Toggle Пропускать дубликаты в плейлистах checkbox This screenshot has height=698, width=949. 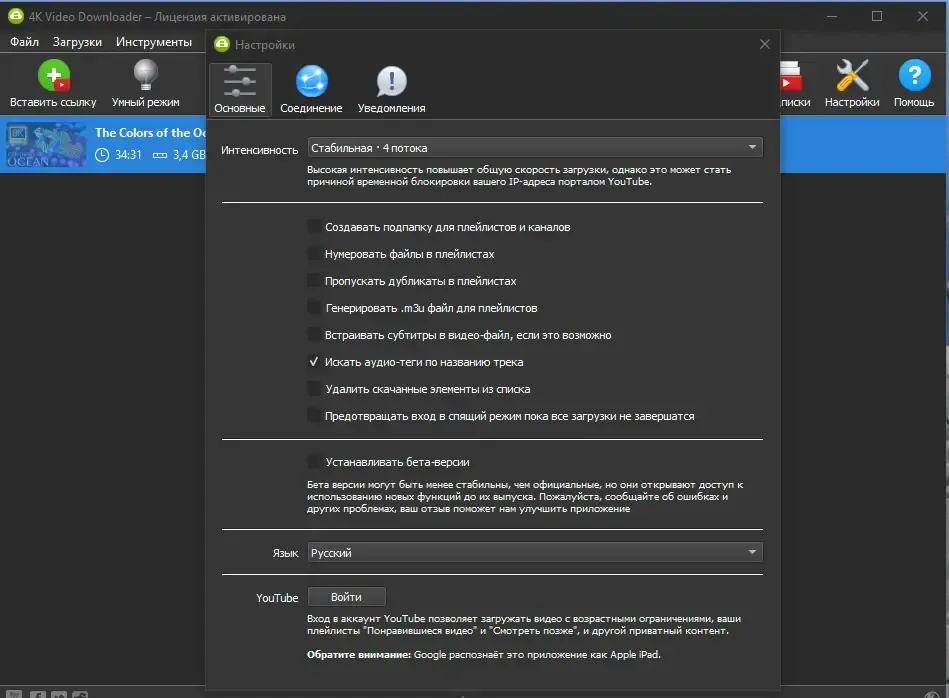314,281
